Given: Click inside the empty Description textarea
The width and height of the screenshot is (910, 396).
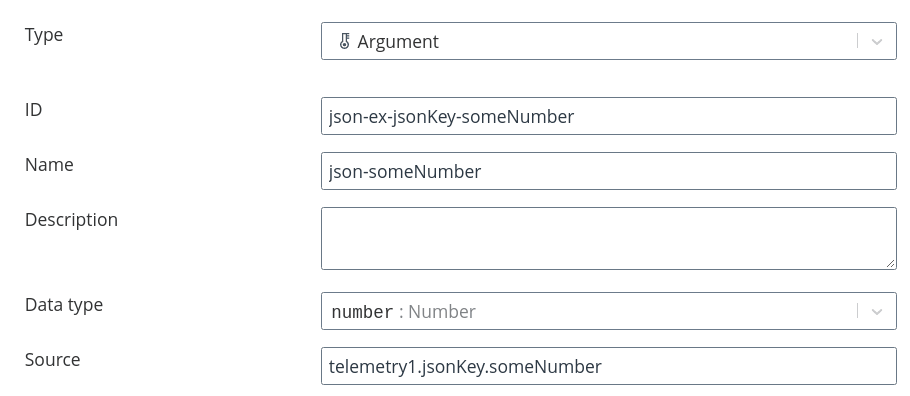Looking at the screenshot, I should (609, 239).
